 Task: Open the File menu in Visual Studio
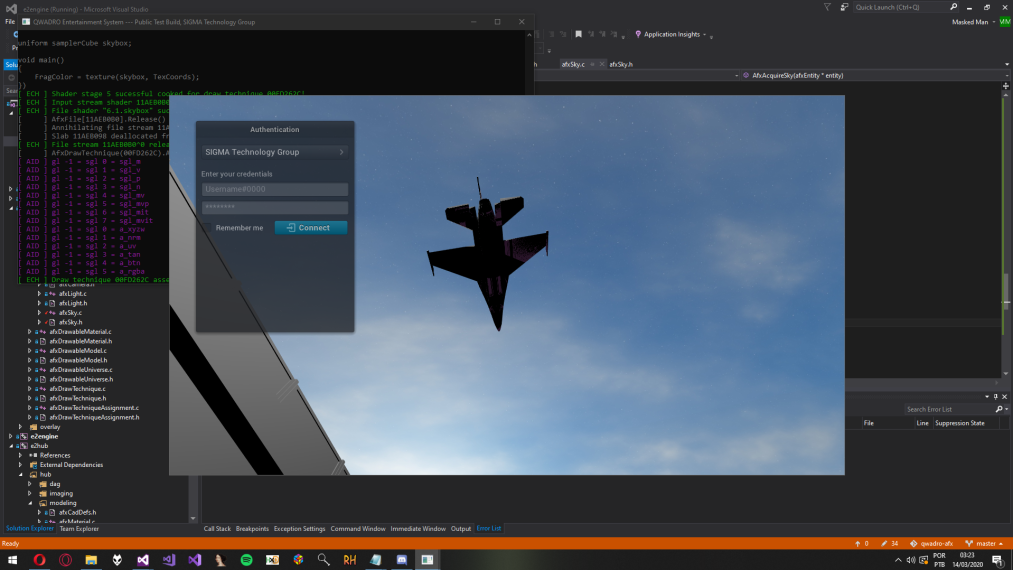[10, 22]
